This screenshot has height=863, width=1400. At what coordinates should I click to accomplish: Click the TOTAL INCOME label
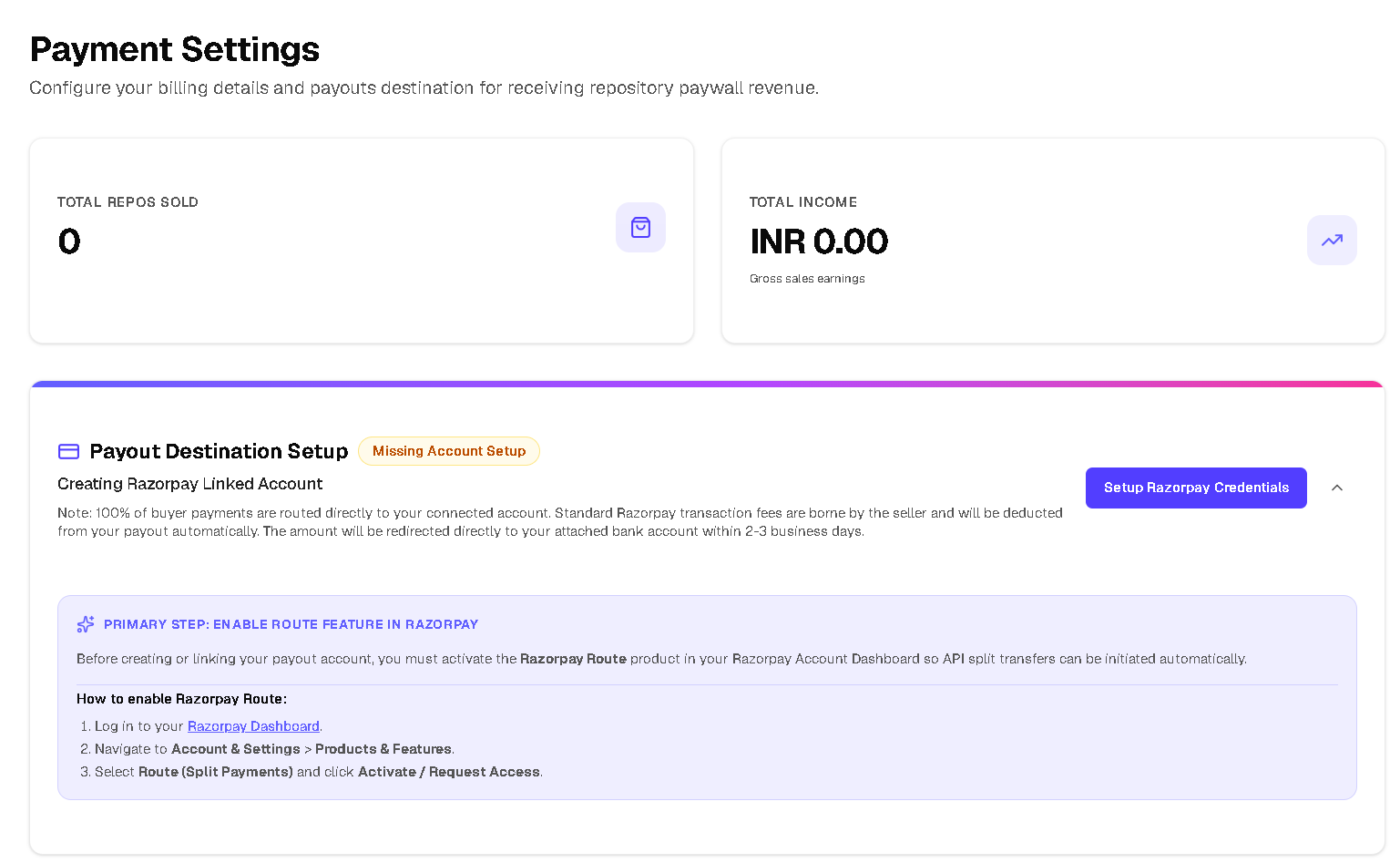803,202
